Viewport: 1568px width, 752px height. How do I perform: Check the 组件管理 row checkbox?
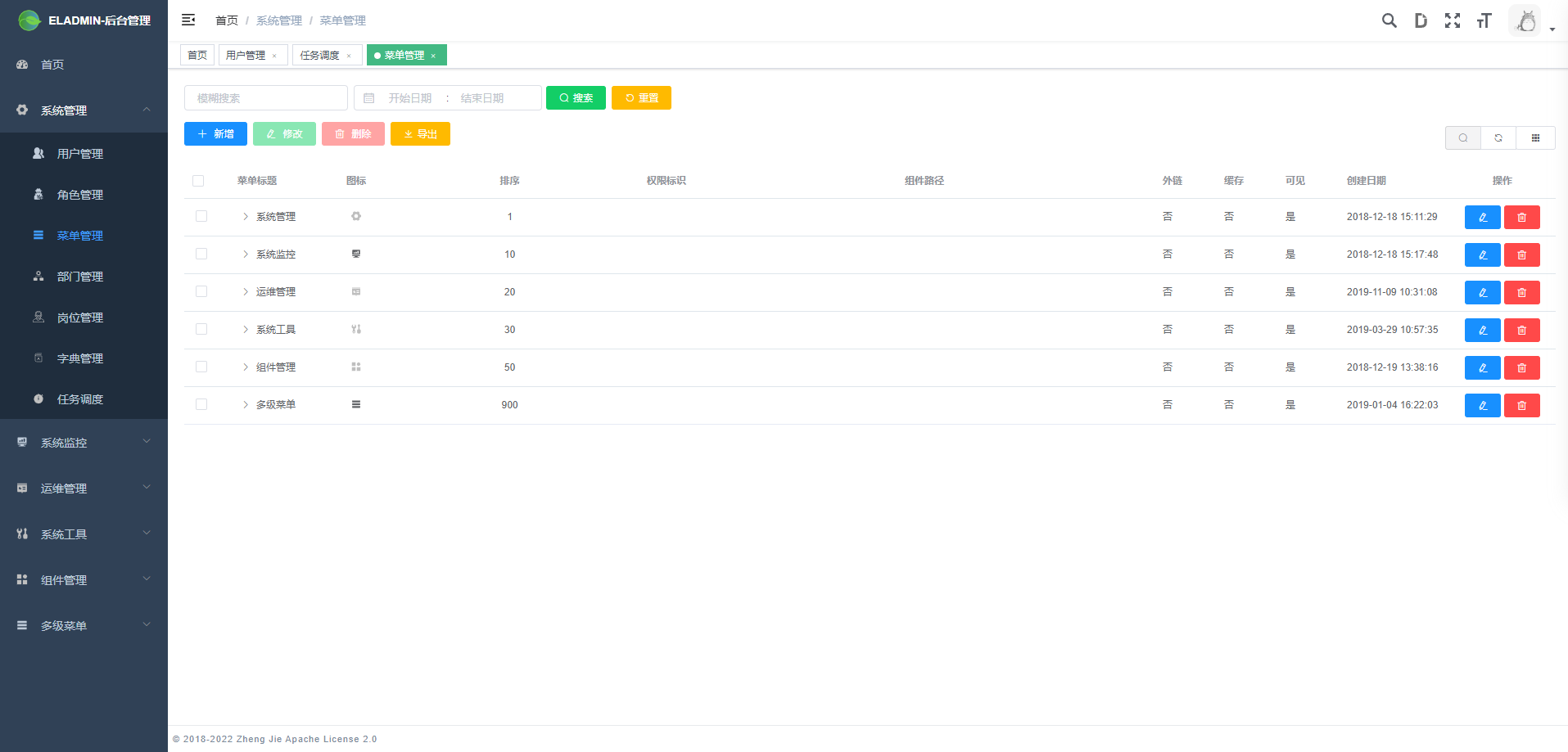point(201,367)
